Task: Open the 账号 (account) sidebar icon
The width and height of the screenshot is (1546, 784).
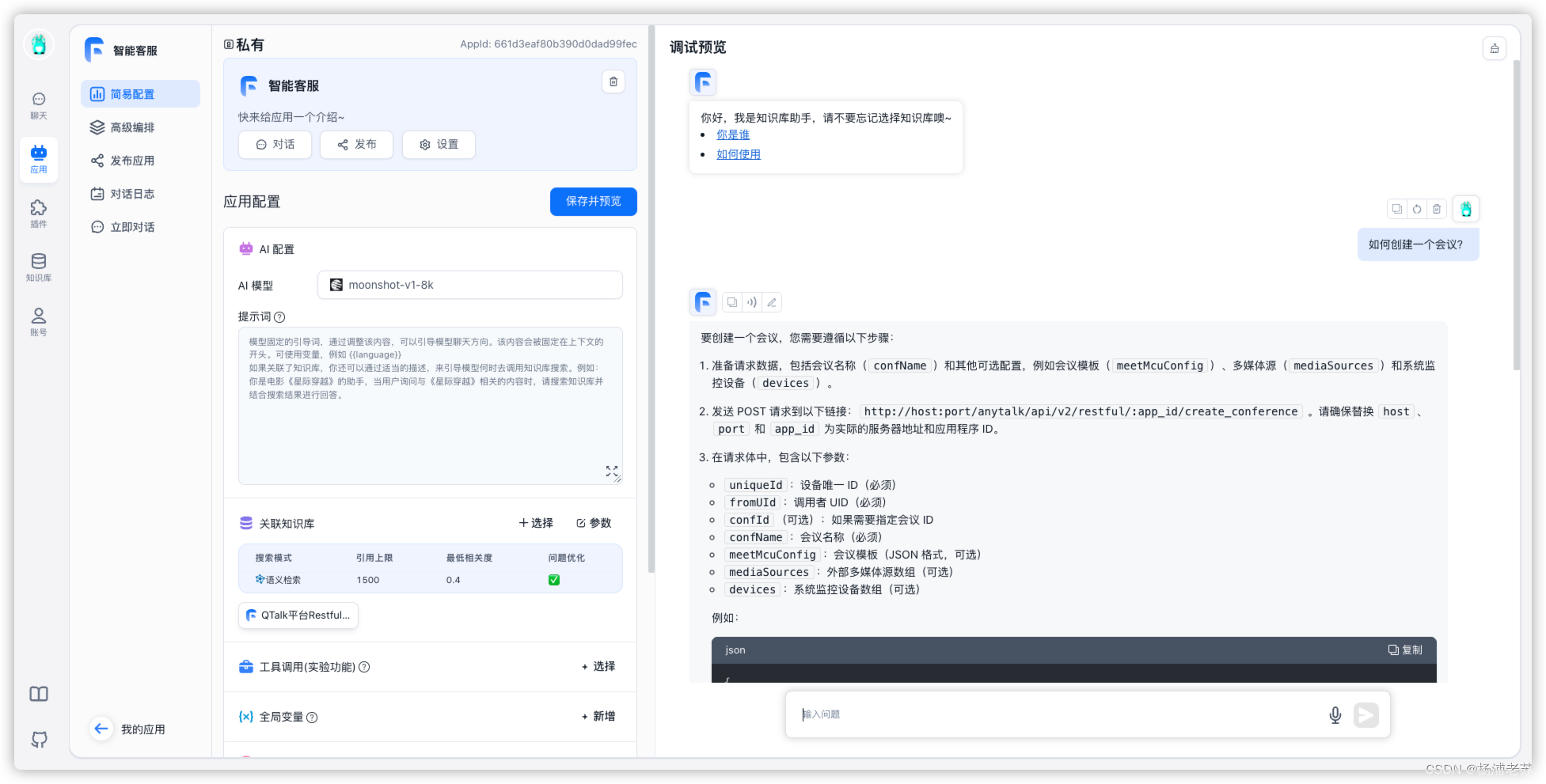Action: pyautogui.click(x=38, y=320)
